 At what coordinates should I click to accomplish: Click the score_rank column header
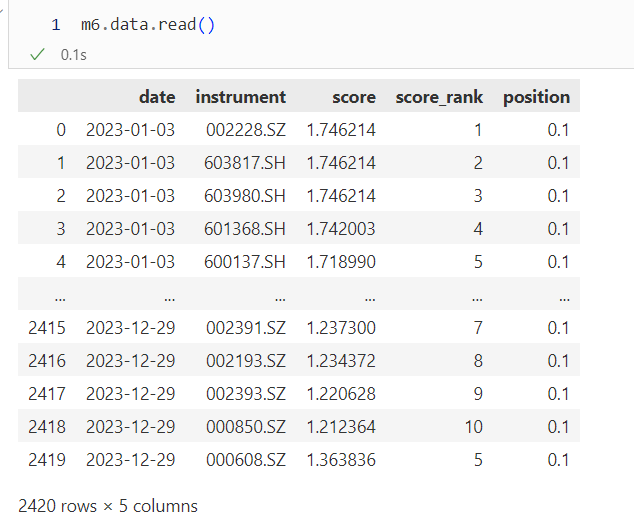pyautogui.click(x=439, y=97)
